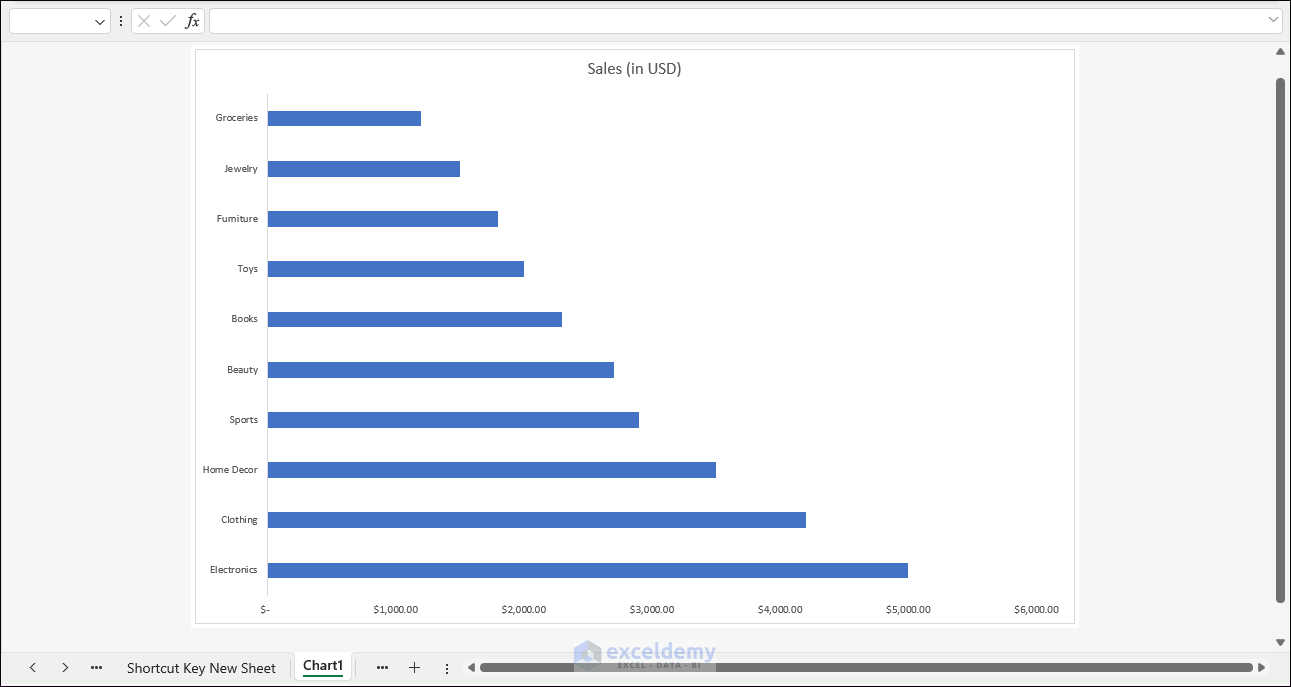Select the Chart1 sheet tab
The height and width of the screenshot is (687, 1291).
point(323,666)
